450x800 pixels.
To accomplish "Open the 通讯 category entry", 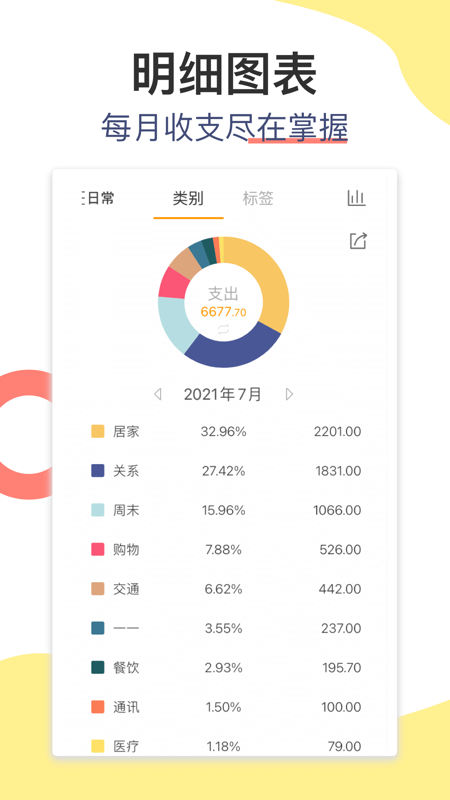I will tap(226, 707).
